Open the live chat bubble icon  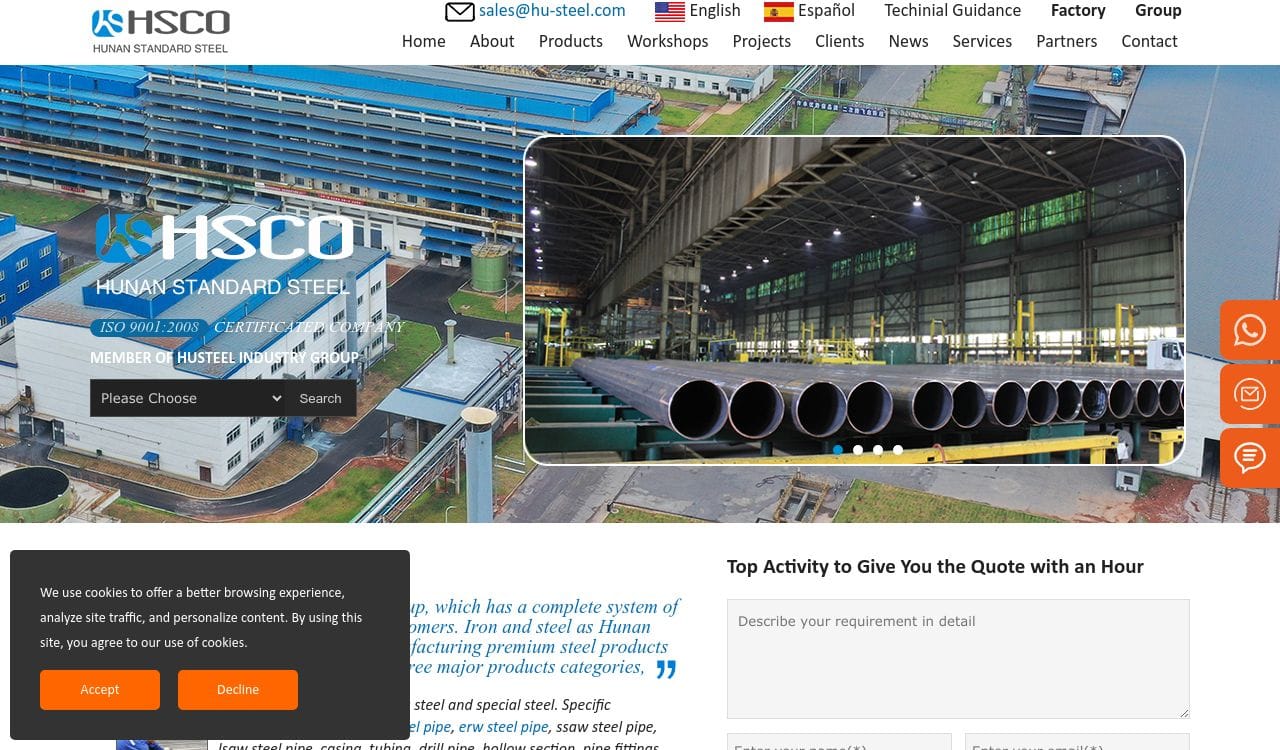click(x=1249, y=458)
